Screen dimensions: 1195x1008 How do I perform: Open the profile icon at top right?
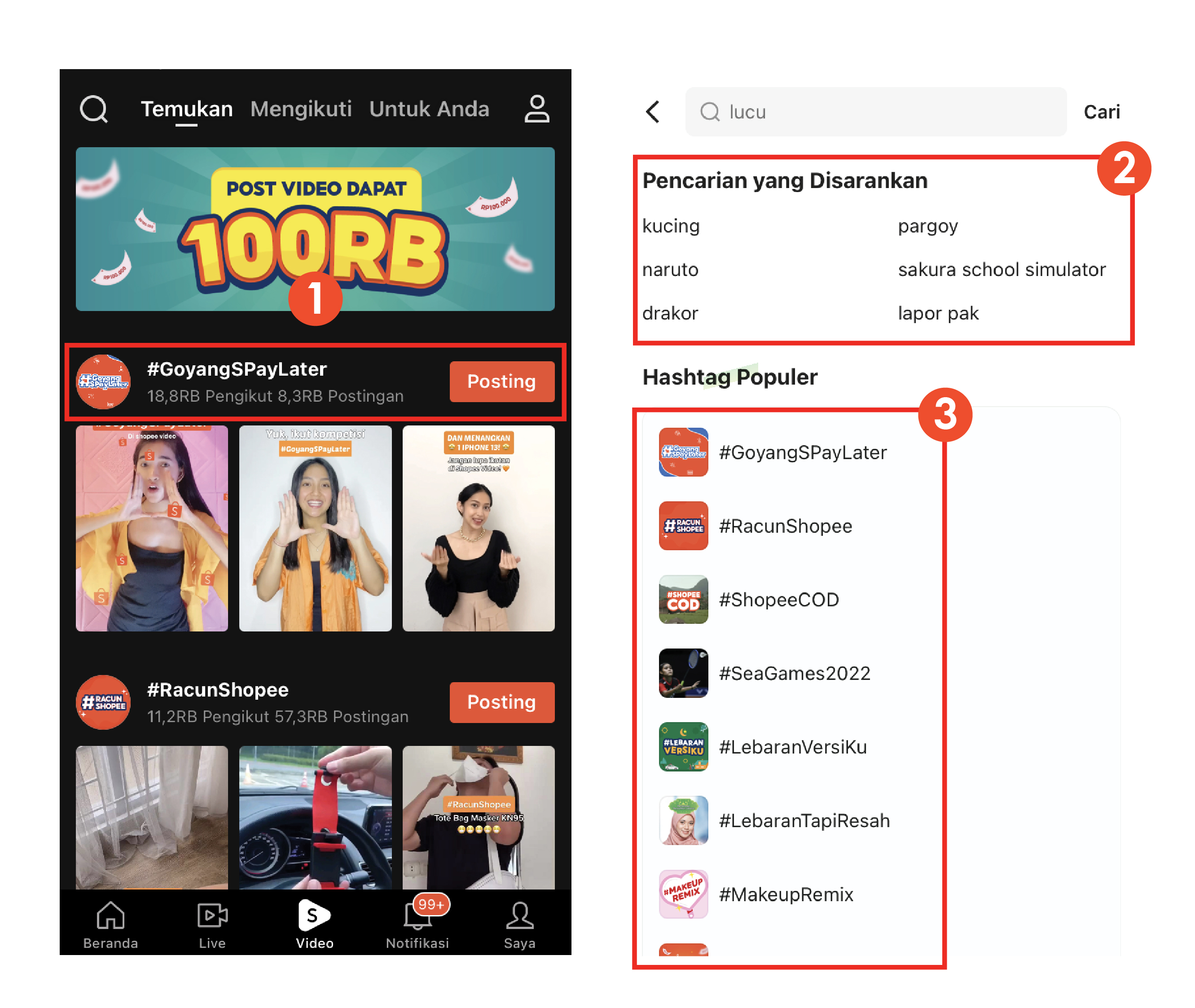click(x=536, y=109)
